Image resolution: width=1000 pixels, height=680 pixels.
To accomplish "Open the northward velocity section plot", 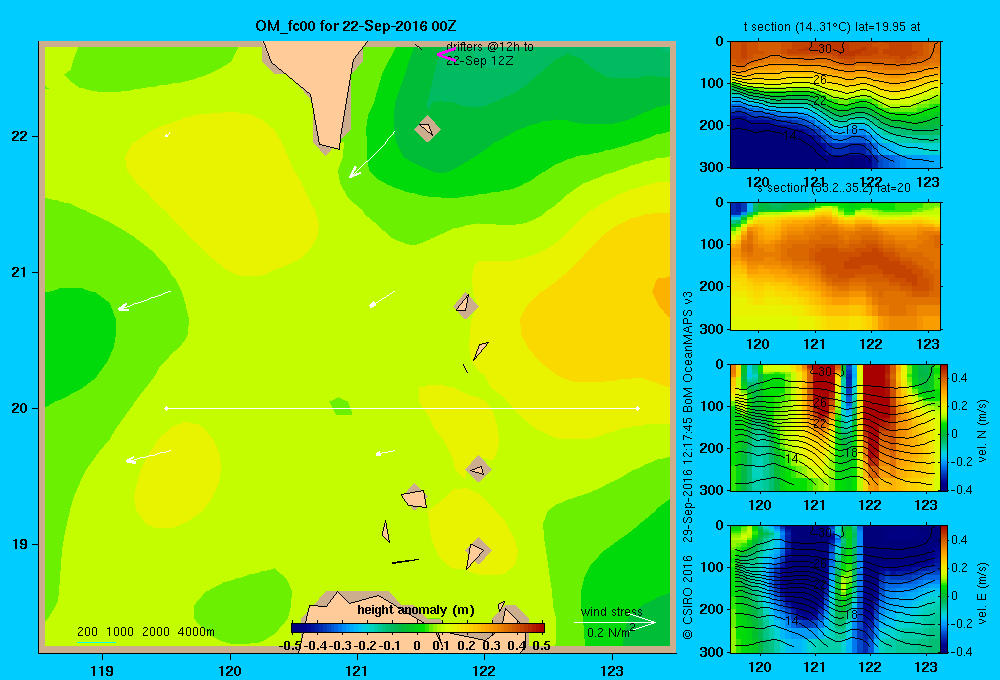I will [x=835, y=427].
